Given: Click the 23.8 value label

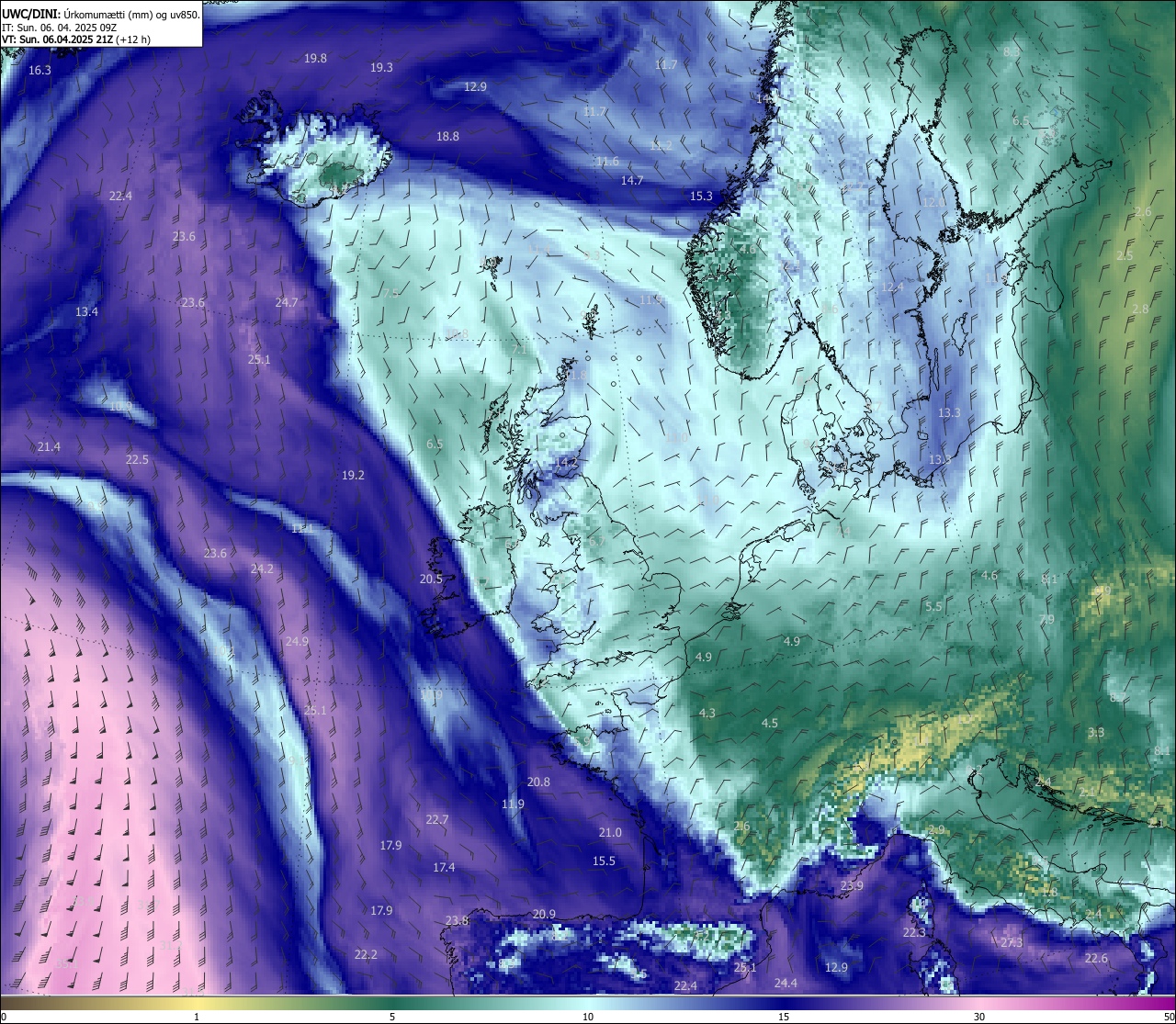Looking at the screenshot, I should (457, 921).
